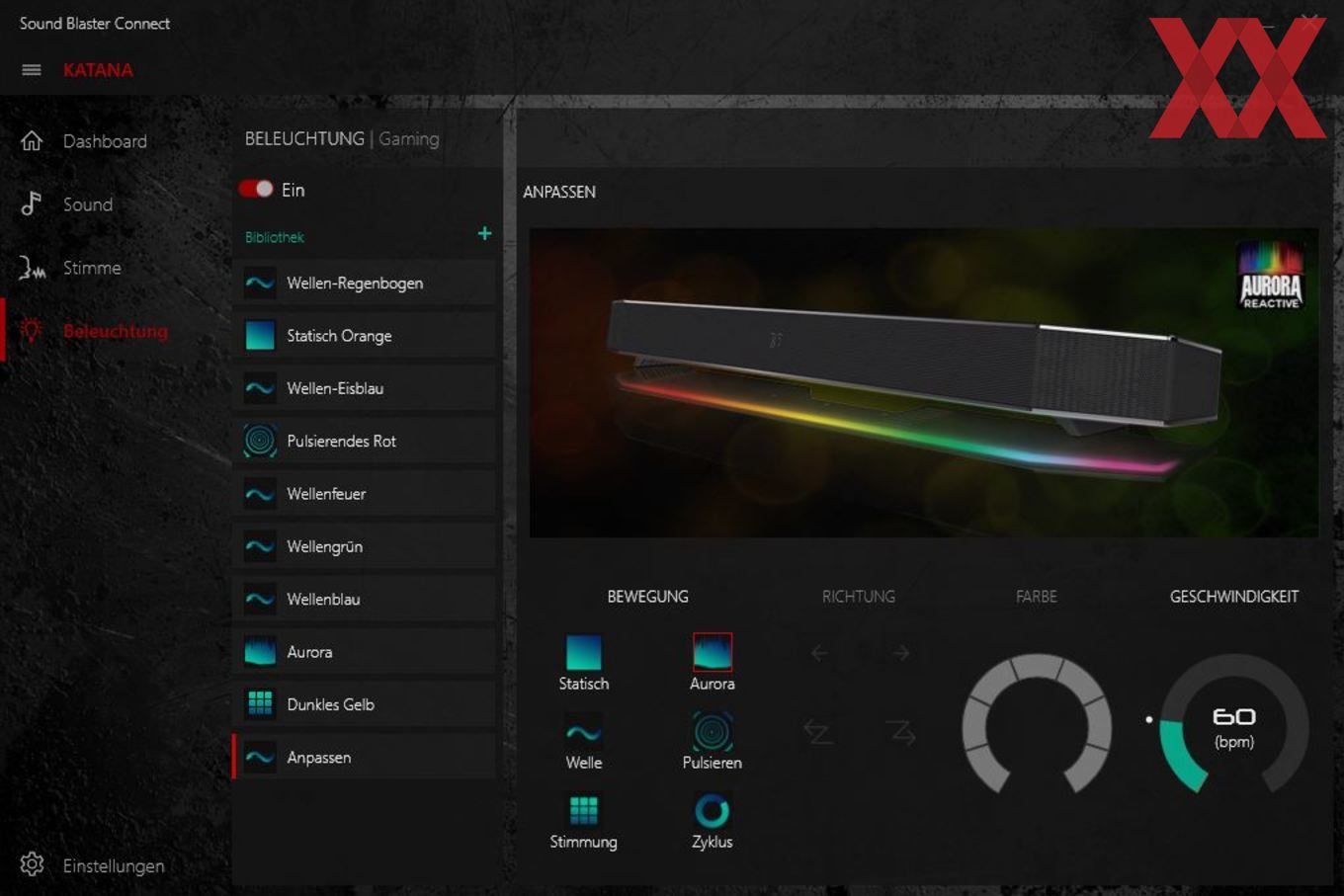Click the Statisch Orange preset icon

point(260,335)
